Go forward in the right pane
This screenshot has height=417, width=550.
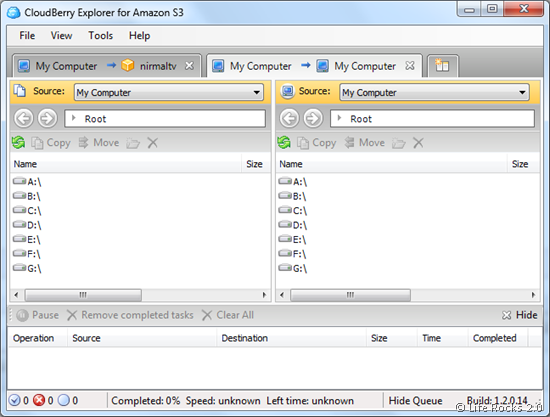[313, 118]
